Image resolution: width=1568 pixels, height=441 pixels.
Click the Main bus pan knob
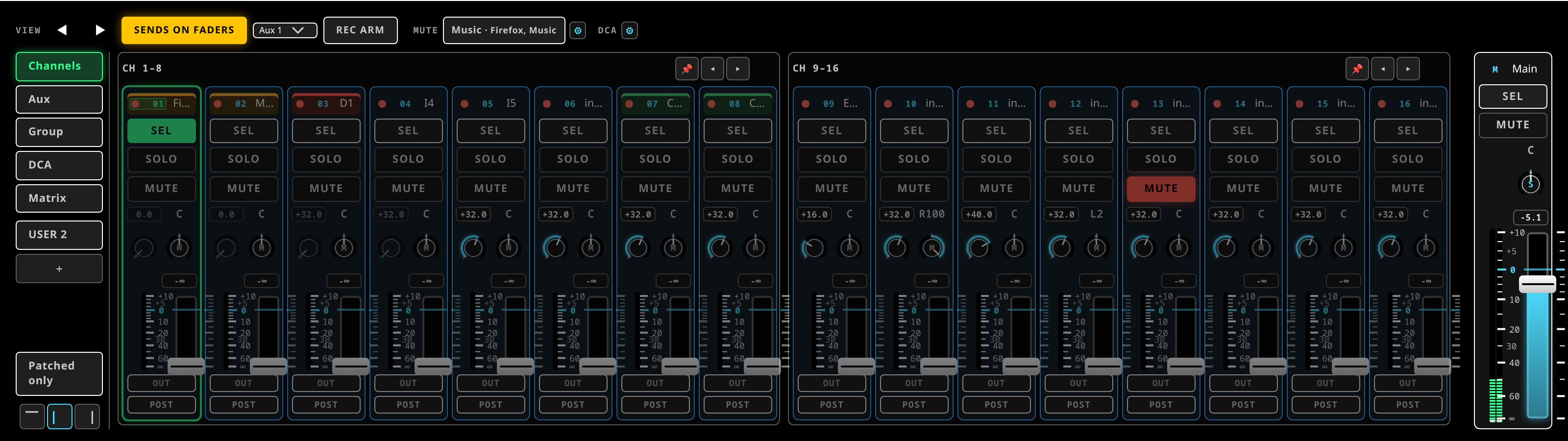(1530, 183)
